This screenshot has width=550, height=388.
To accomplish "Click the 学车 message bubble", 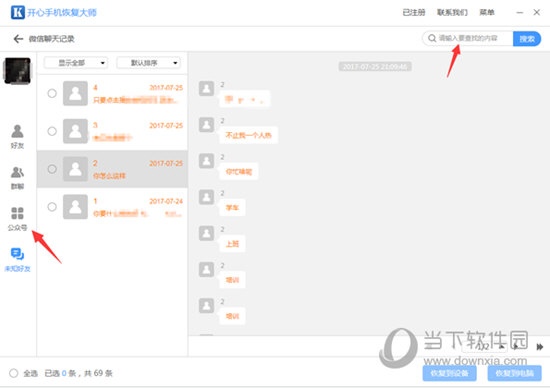I will point(232,208).
